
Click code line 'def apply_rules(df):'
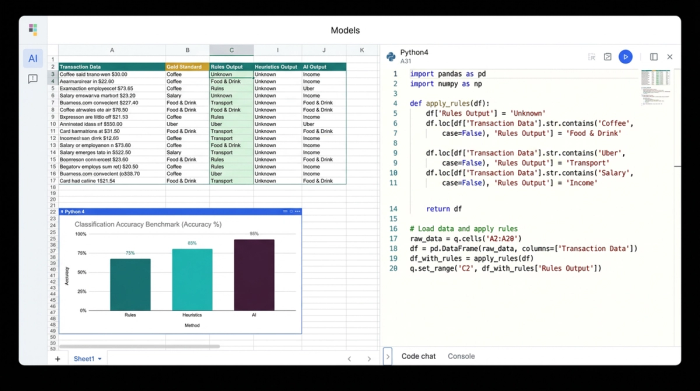(x=450, y=104)
